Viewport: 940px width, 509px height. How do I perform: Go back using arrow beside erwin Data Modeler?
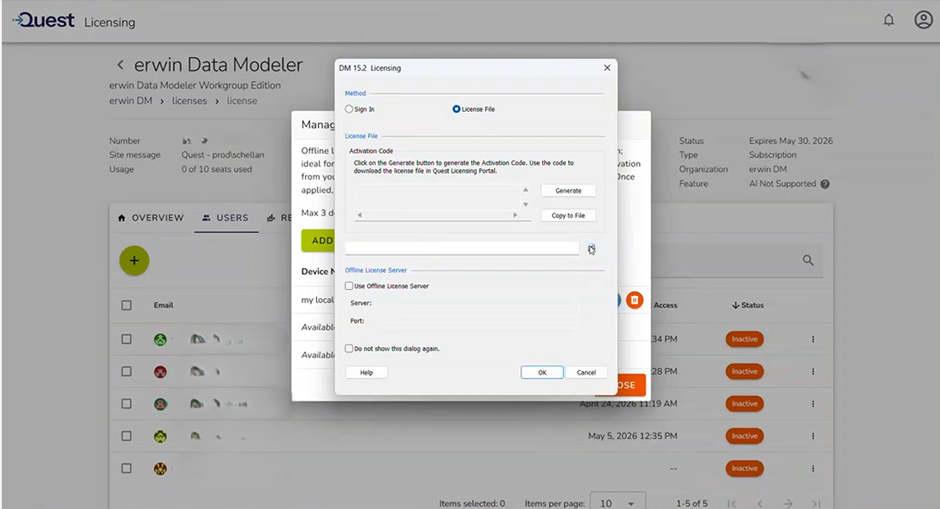coord(120,65)
